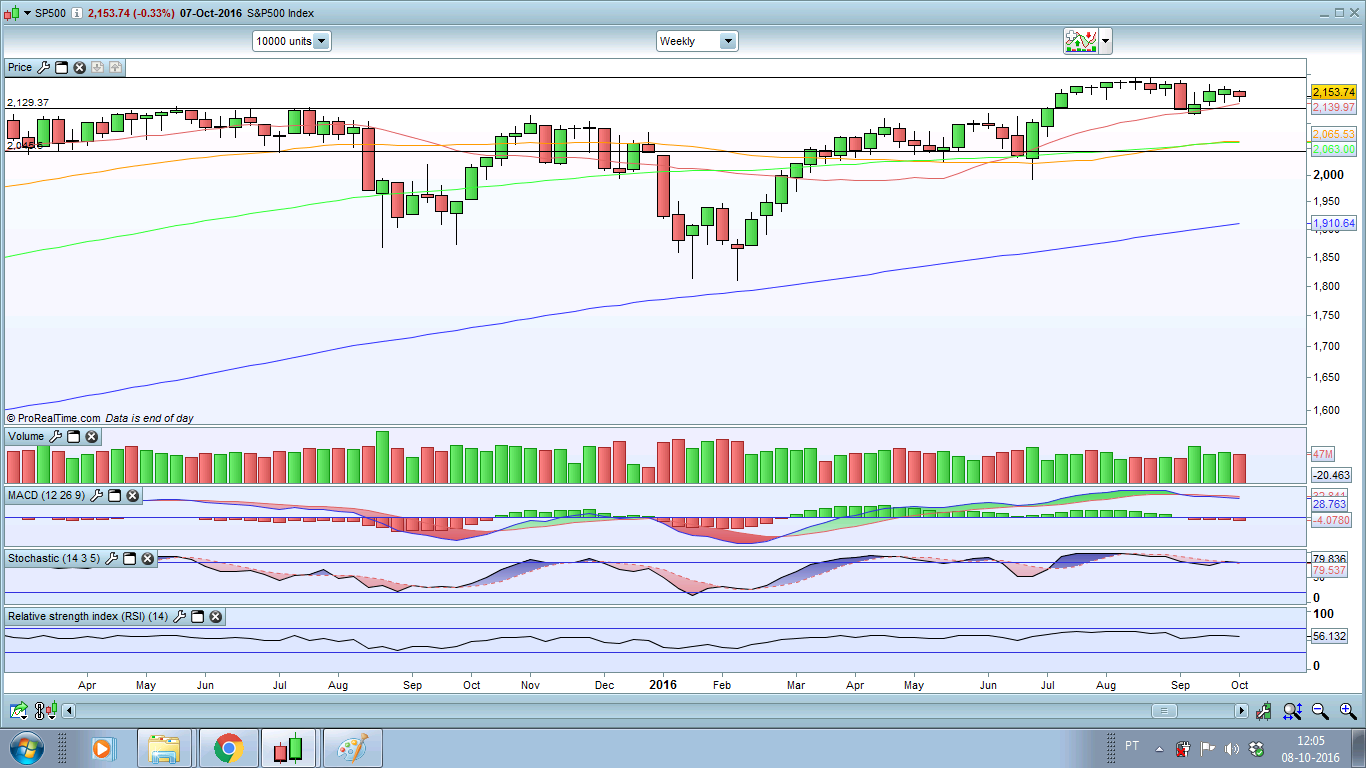Remove the Volume indicator panel
The width and height of the screenshot is (1366, 768).
pos(91,436)
